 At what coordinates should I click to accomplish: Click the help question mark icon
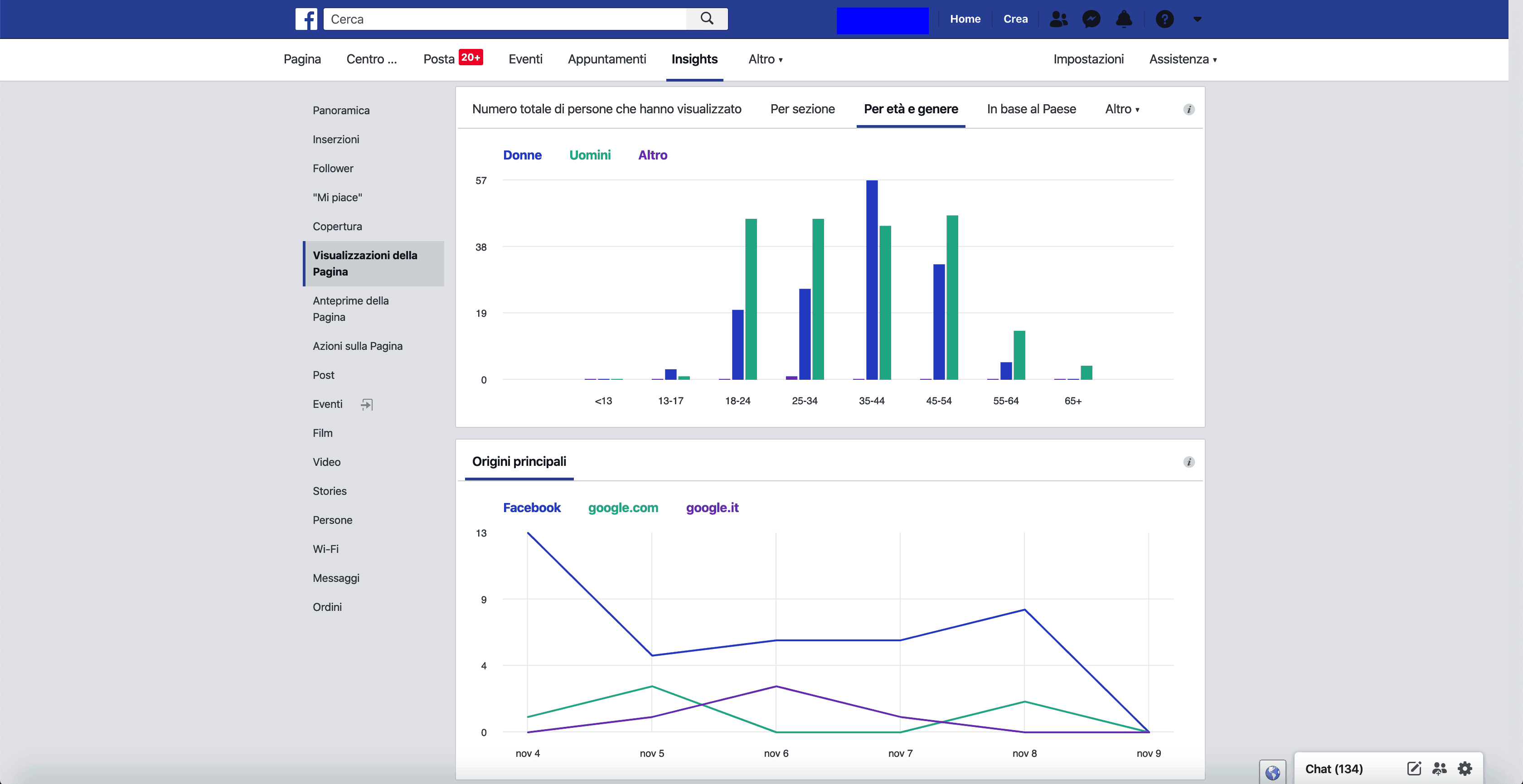pos(1164,19)
